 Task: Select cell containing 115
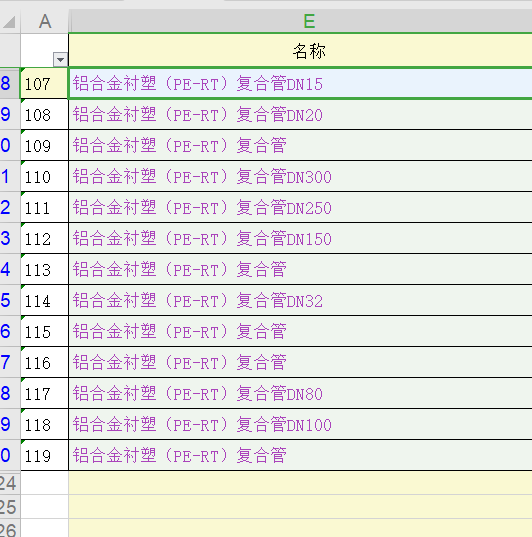point(45,331)
